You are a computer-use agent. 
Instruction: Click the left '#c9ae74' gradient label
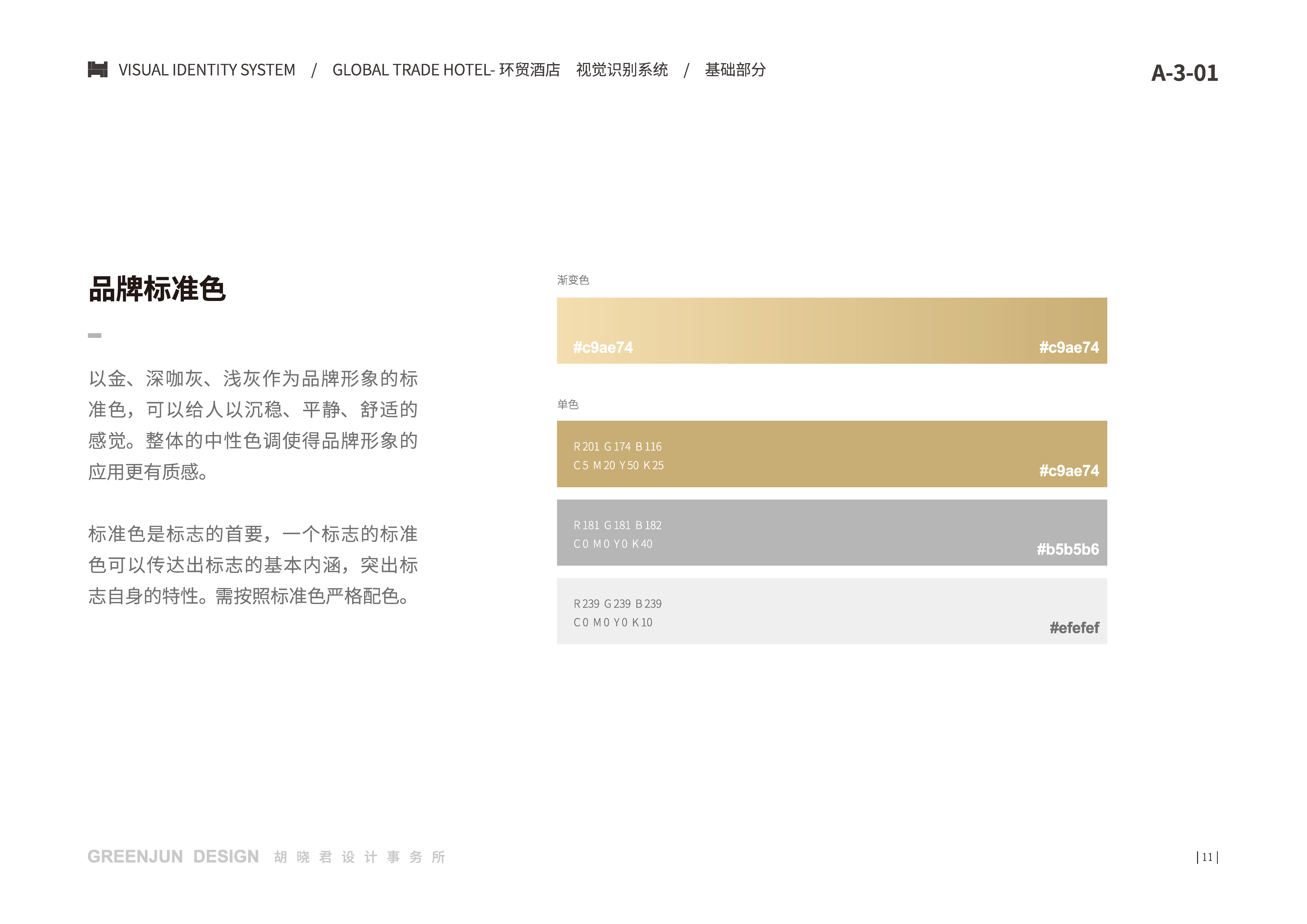pos(603,347)
